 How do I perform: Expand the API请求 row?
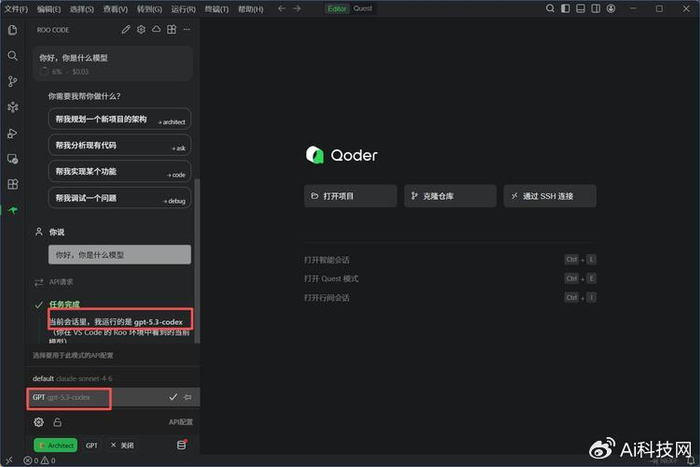[x=114, y=282]
